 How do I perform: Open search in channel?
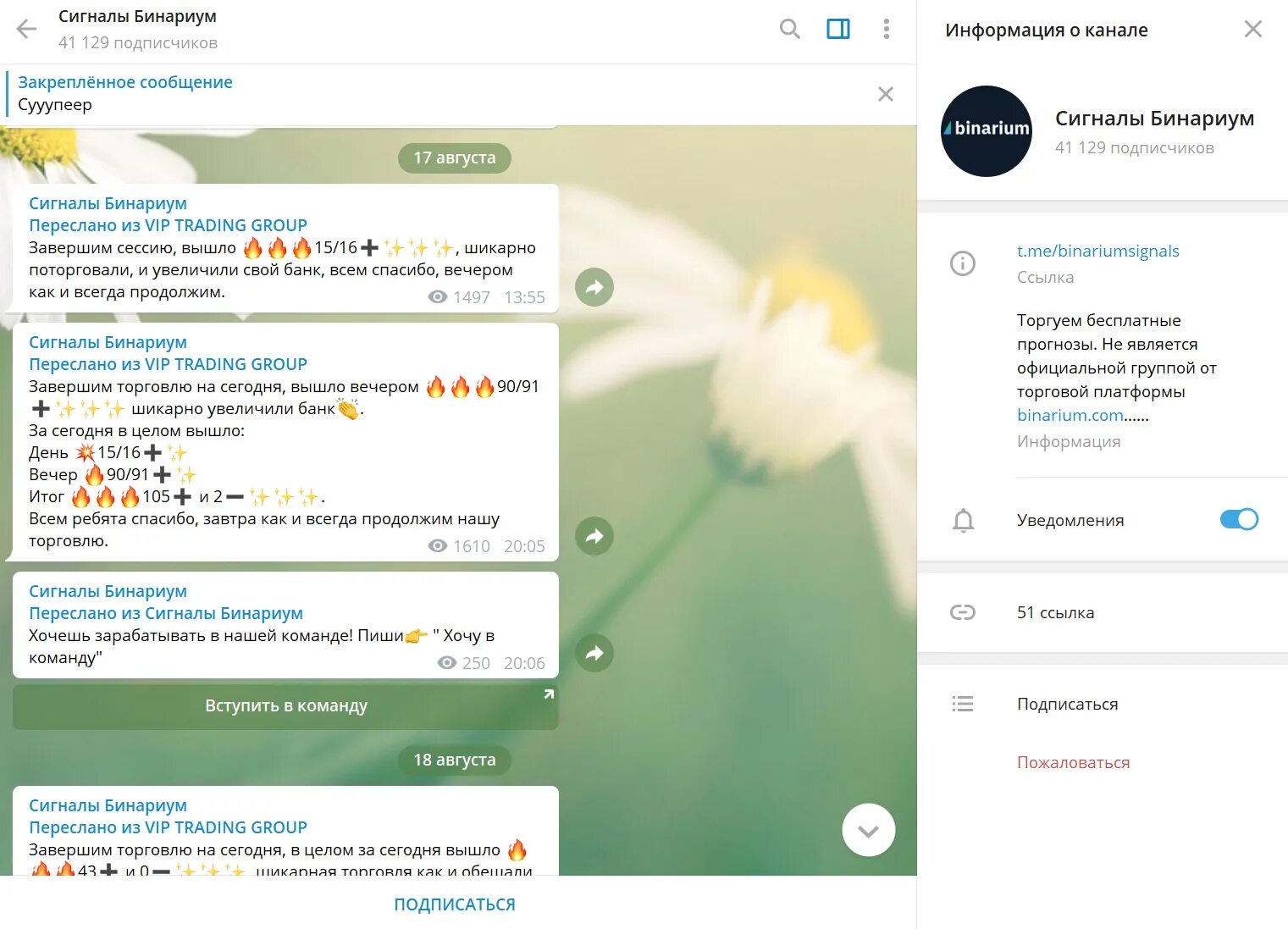point(789,30)
